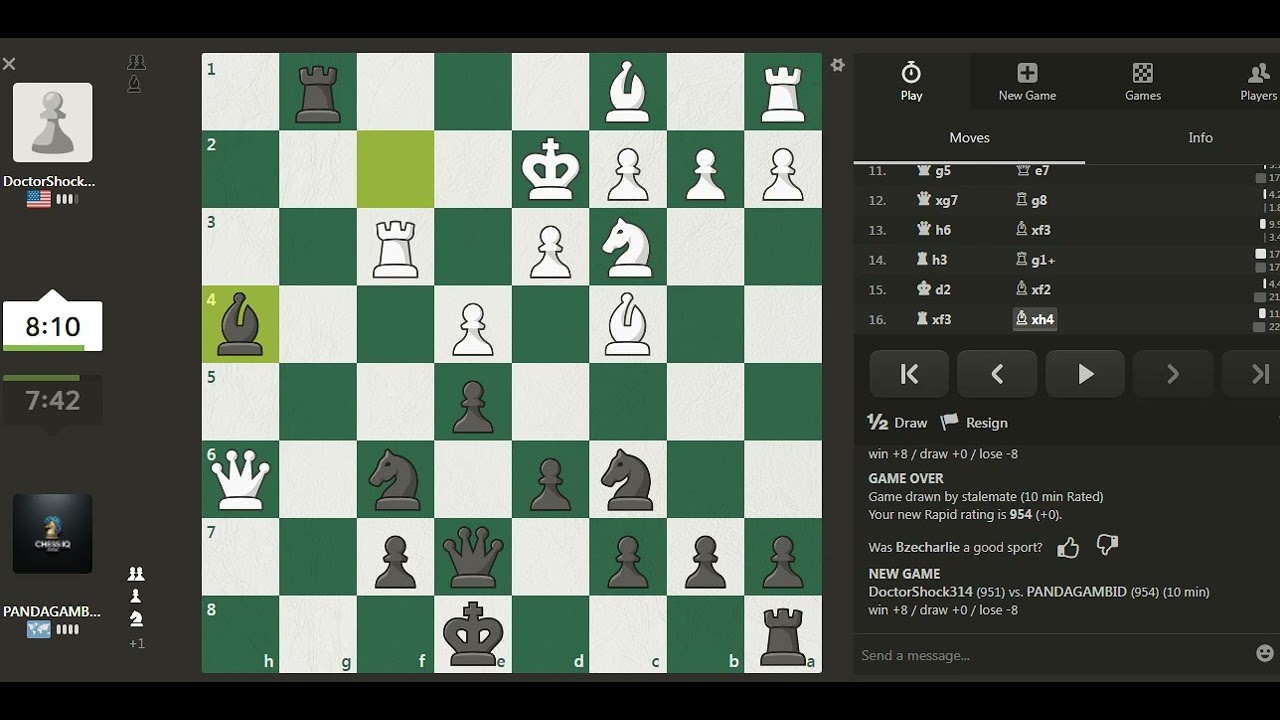Click the white pawn on e4

tap(473, 324)
